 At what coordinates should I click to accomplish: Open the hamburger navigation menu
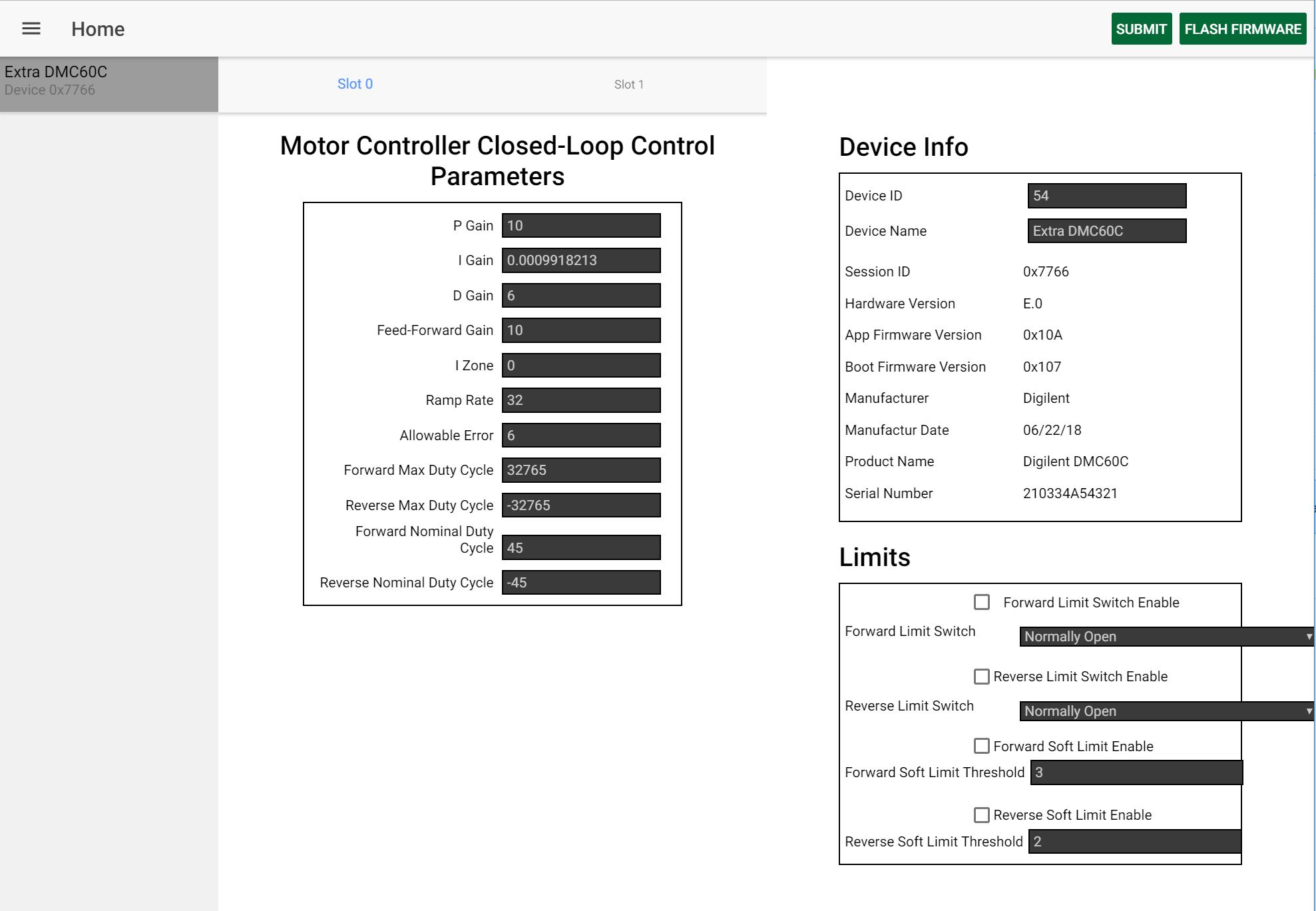[x=31, y=29]
